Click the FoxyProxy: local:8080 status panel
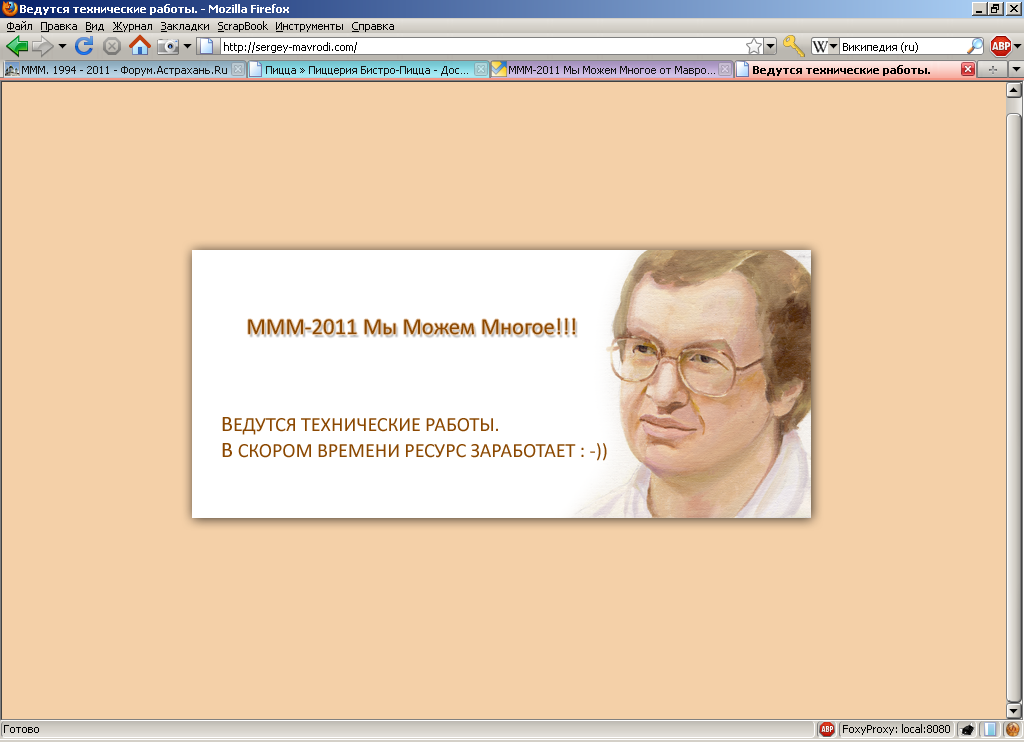Image resolution: width=1024 pixels, height=742 pixels. (x=896, y=729)
